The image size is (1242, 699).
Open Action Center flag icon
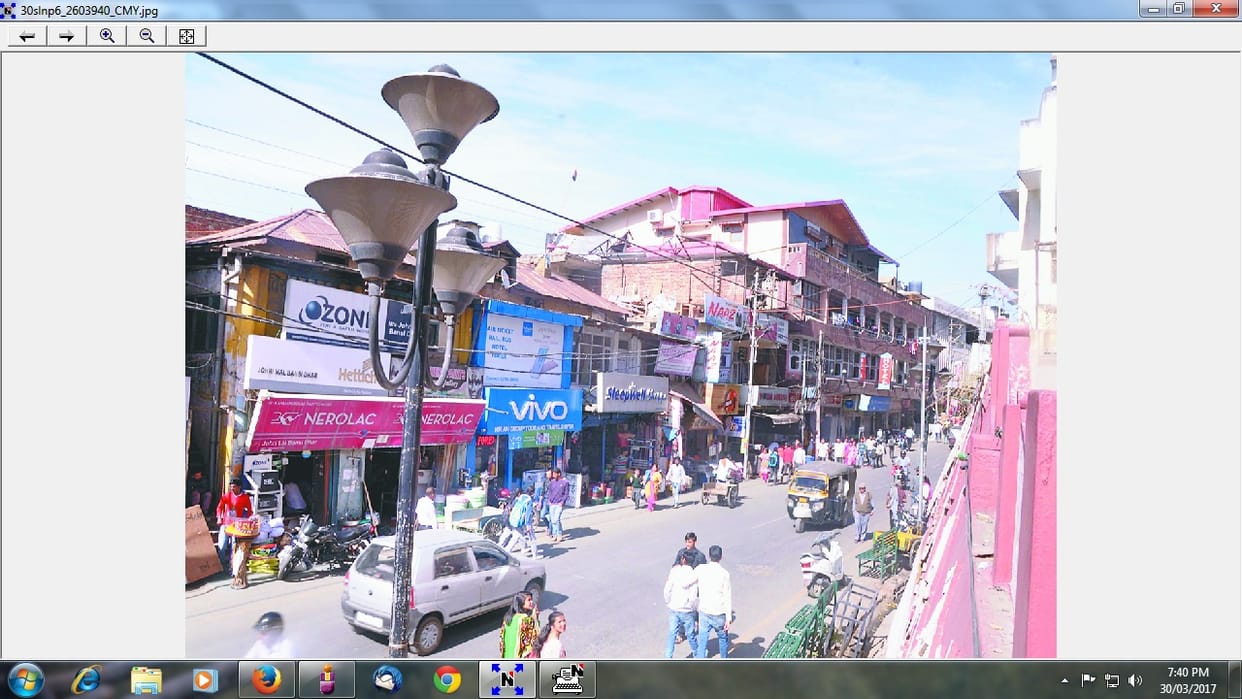click(1088, 680)
